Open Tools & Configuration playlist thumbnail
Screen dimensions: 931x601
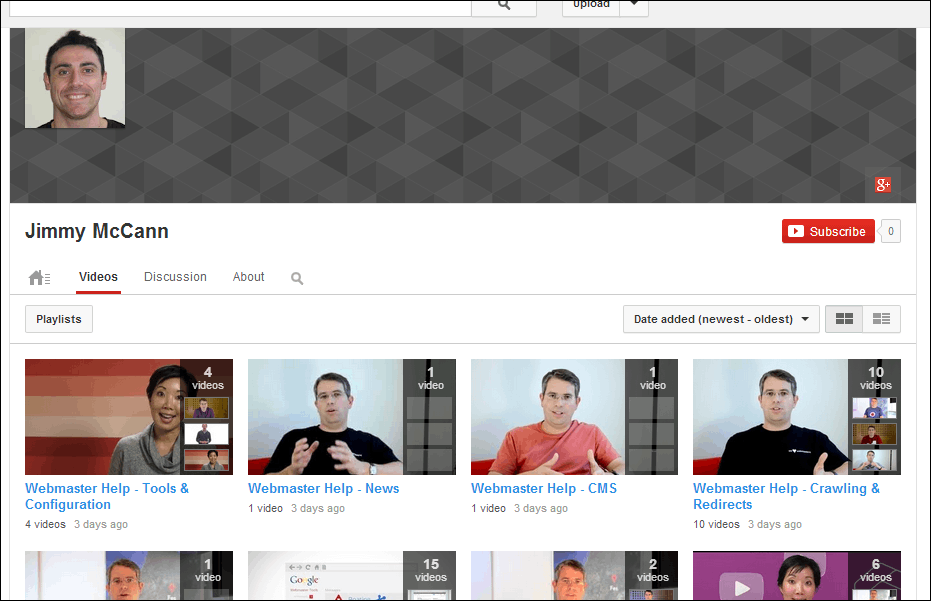pyautogui.click(x=129, y=416)
